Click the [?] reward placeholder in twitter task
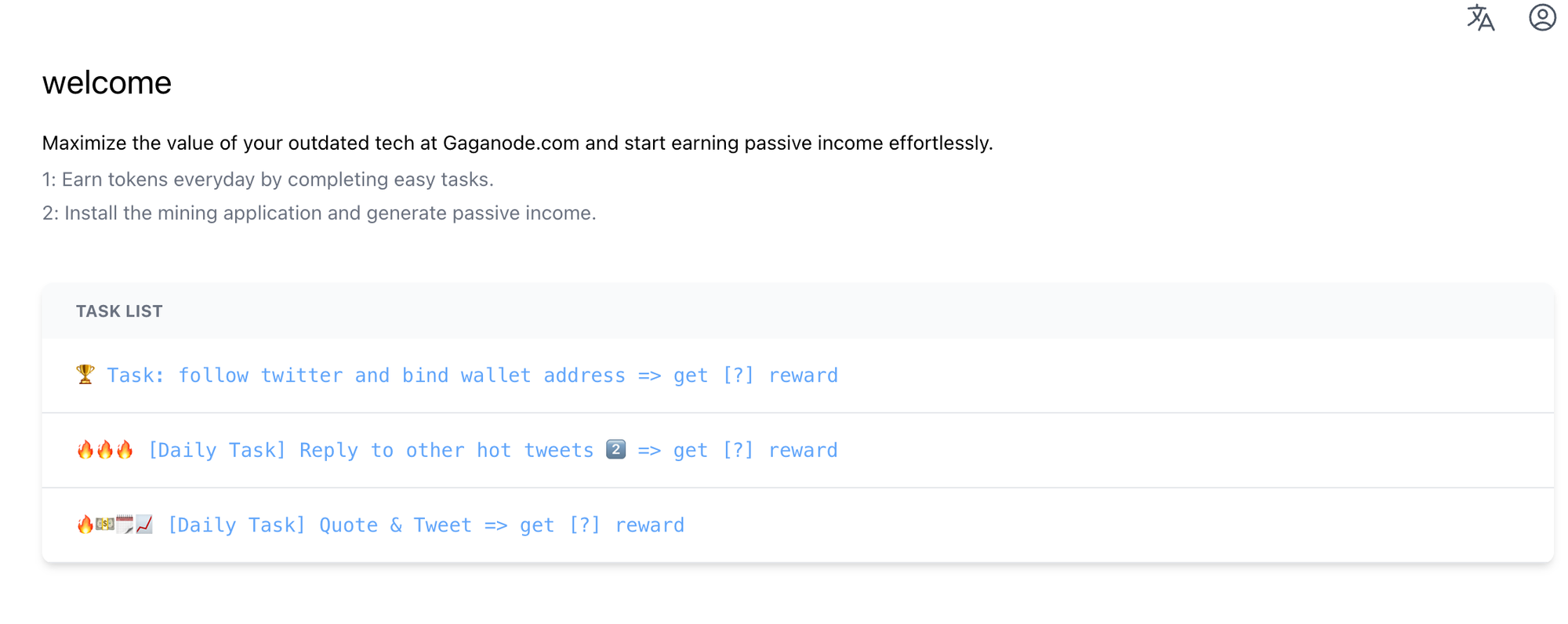 coord(738,375)
